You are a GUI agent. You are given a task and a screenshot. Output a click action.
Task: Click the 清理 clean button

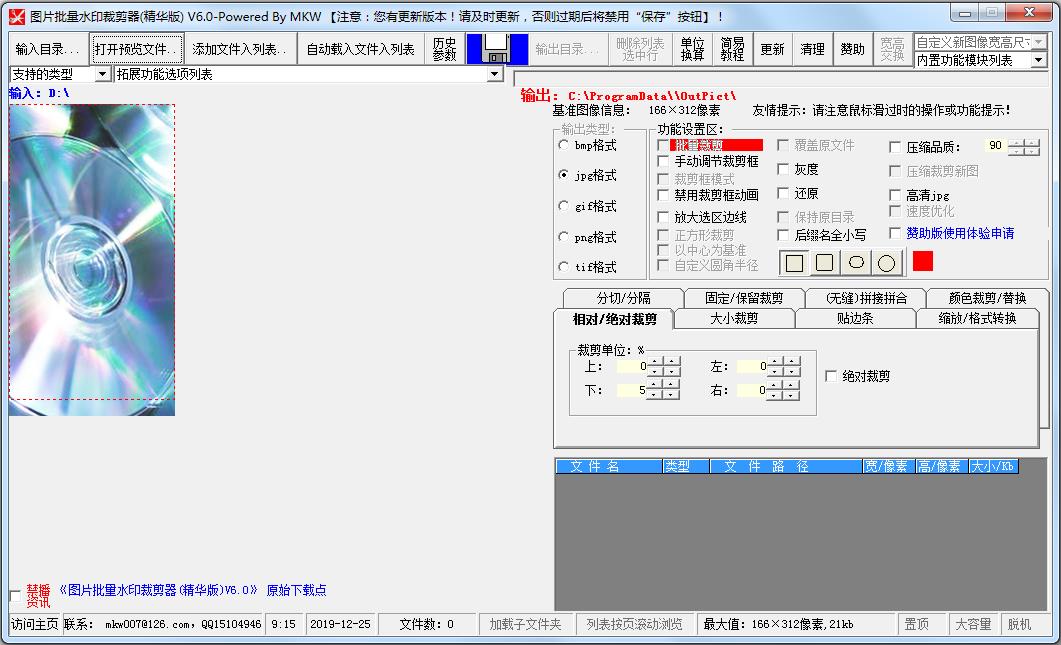812,49
